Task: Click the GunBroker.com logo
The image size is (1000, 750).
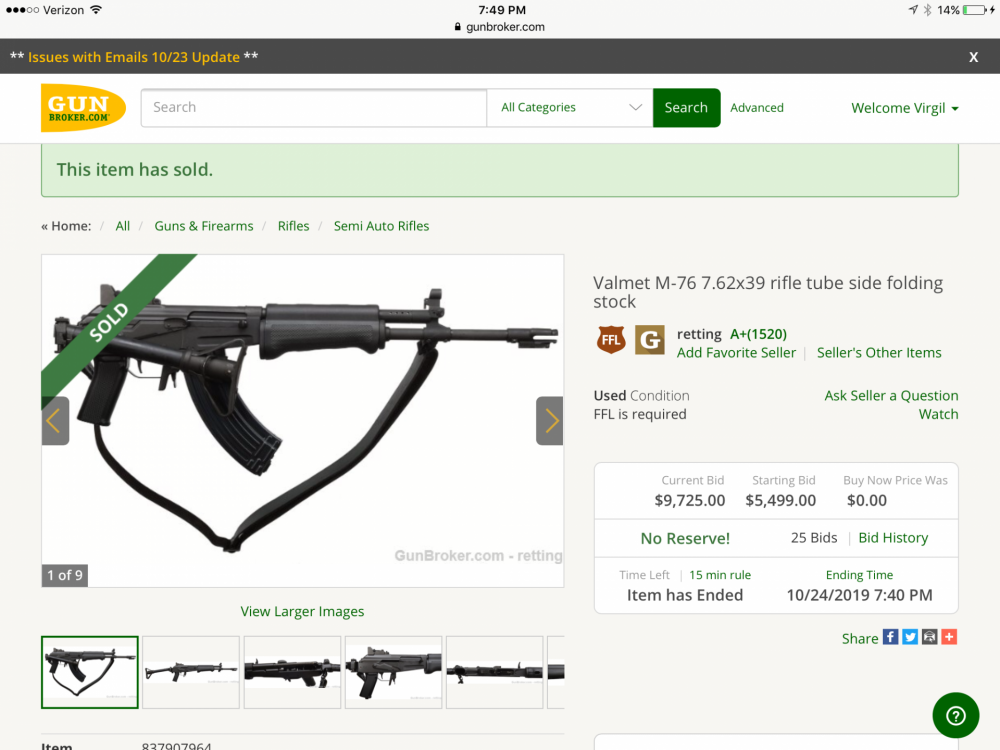Action: point(83,108)
